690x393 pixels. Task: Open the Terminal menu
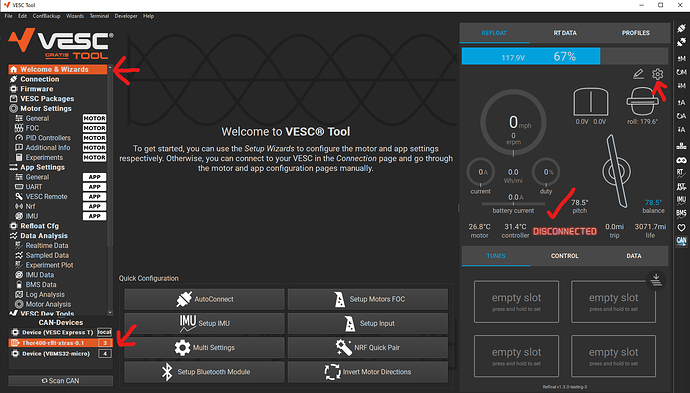pyautogui.click(x=99, y=16)
